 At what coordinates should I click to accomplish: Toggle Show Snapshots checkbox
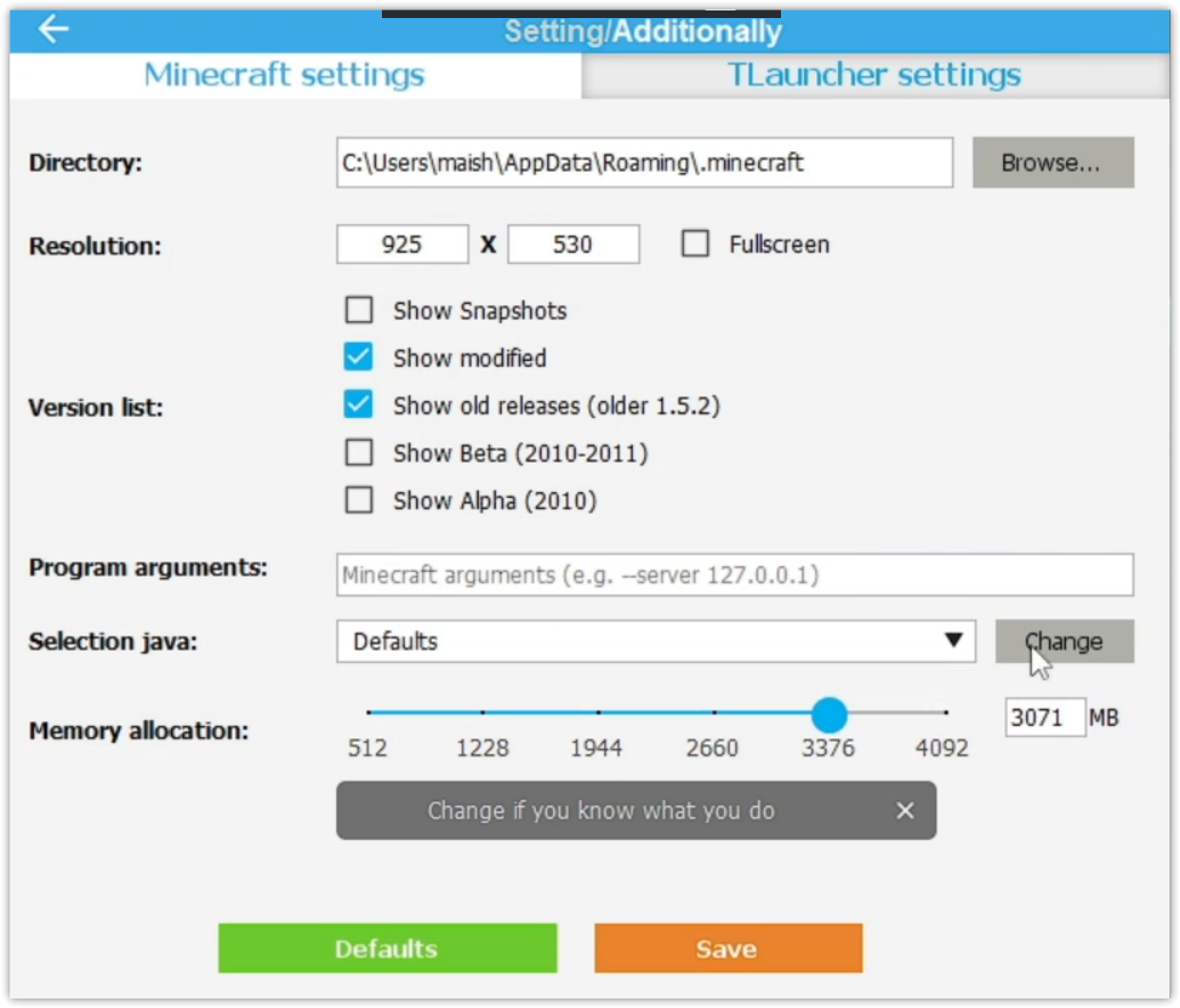(359, 310)
